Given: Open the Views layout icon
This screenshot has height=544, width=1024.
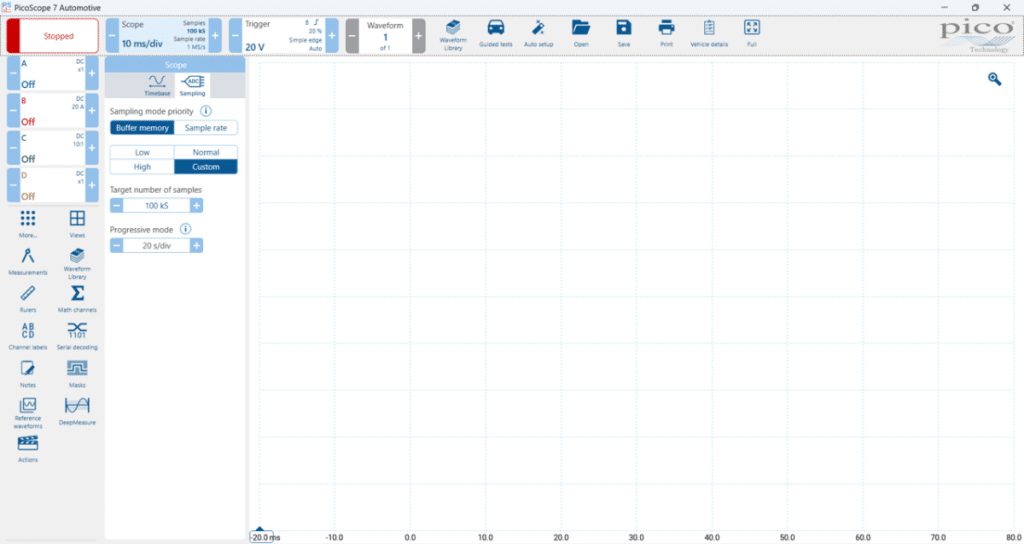Looking at the screenshot, I should click(x=77, y=224).
